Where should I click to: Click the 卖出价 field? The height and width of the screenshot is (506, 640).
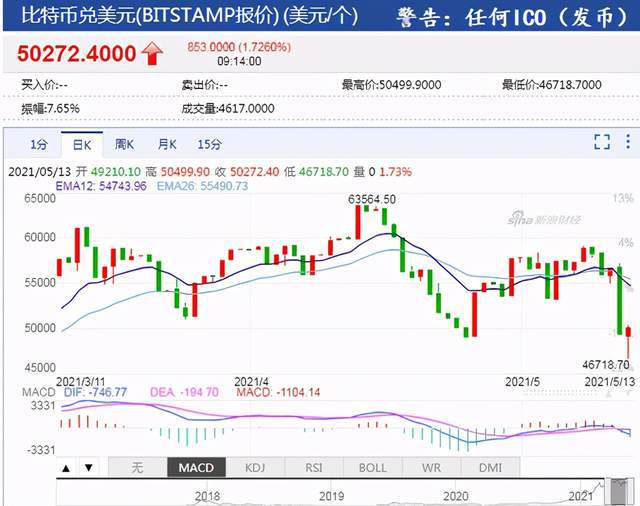[x=205, y=85]
